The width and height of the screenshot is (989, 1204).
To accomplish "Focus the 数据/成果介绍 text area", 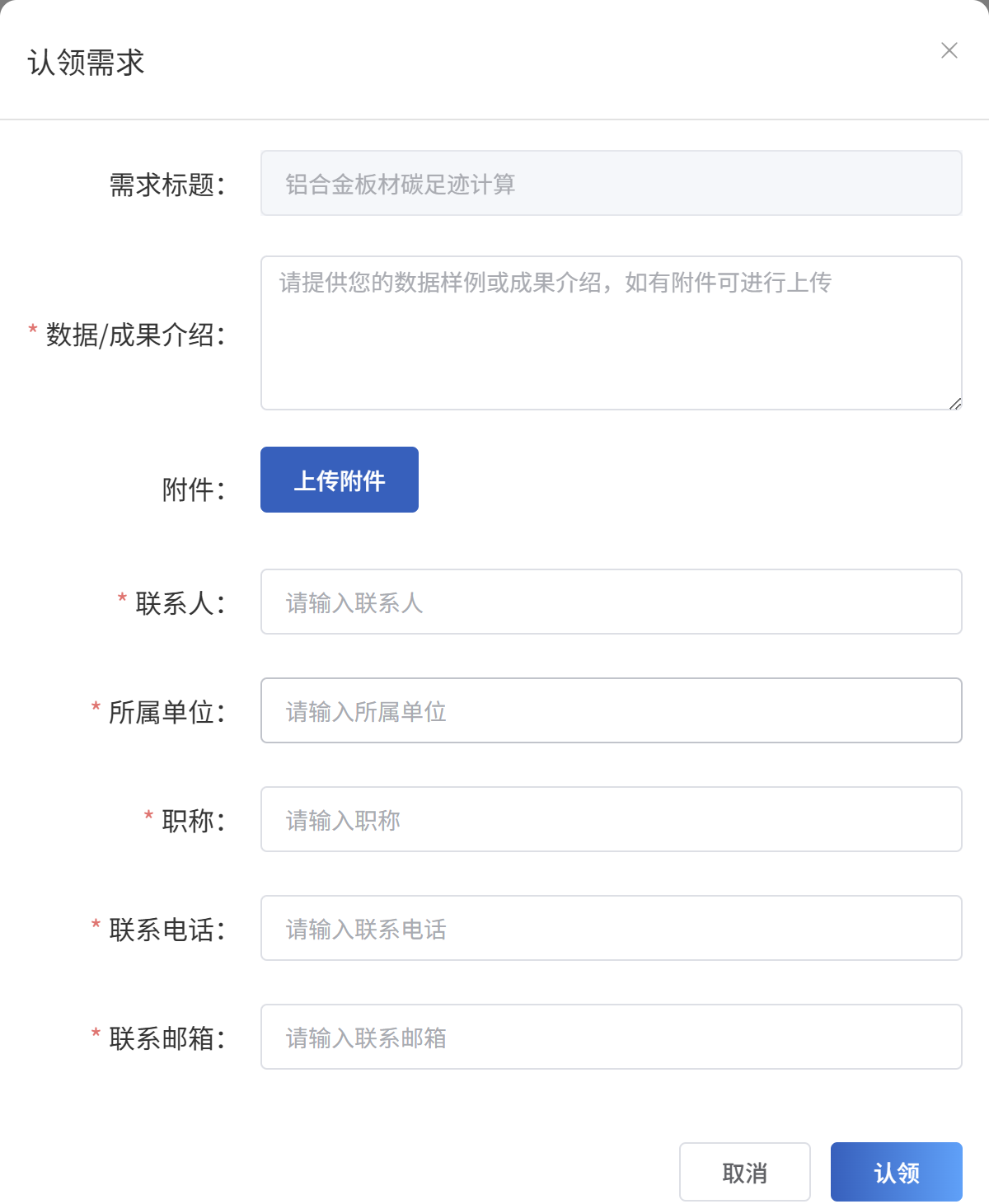I will pos(611,333).
